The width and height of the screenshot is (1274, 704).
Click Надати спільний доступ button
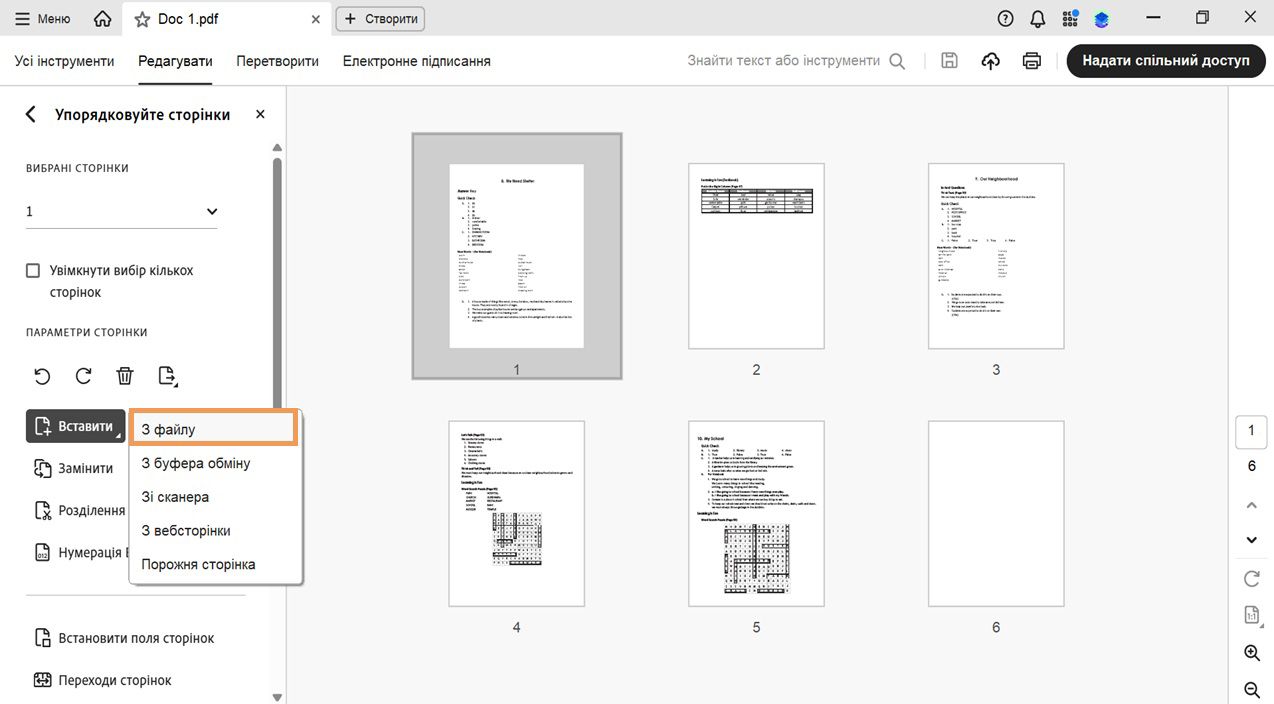(1166, 61)
